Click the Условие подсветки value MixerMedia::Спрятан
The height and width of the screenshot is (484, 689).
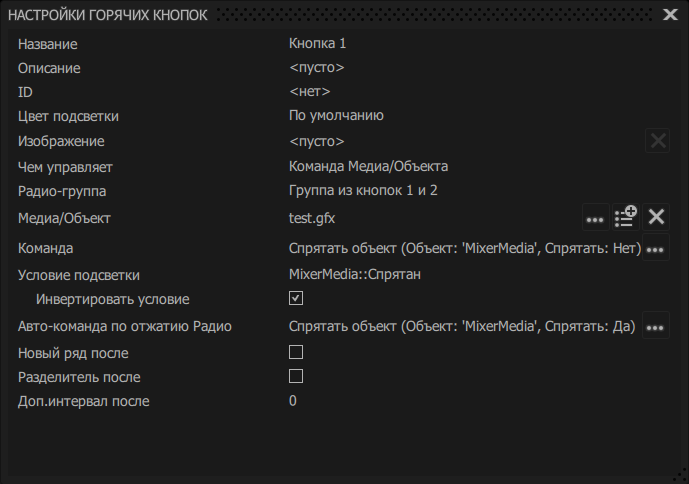coord(355,274)
